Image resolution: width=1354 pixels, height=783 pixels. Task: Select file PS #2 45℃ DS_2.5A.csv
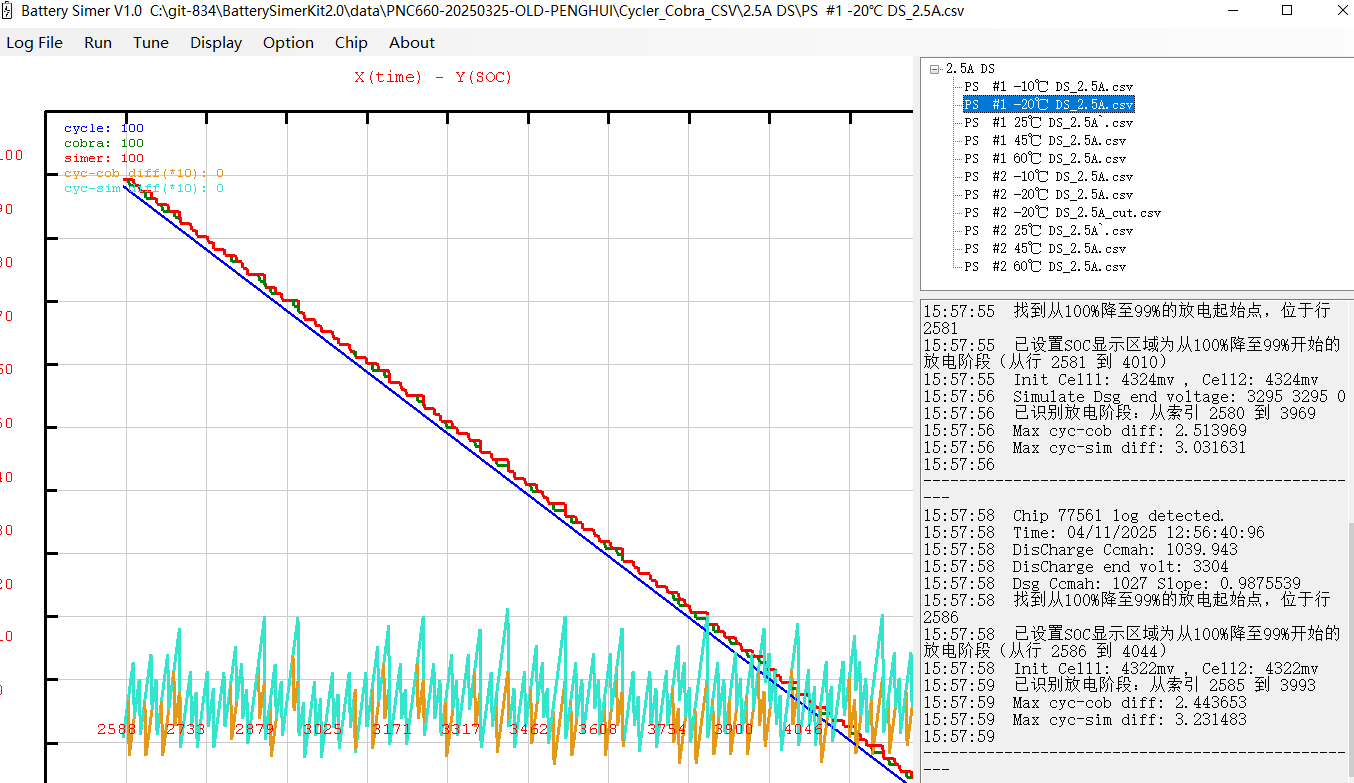pyautogui.click(x=1045, y=248)
